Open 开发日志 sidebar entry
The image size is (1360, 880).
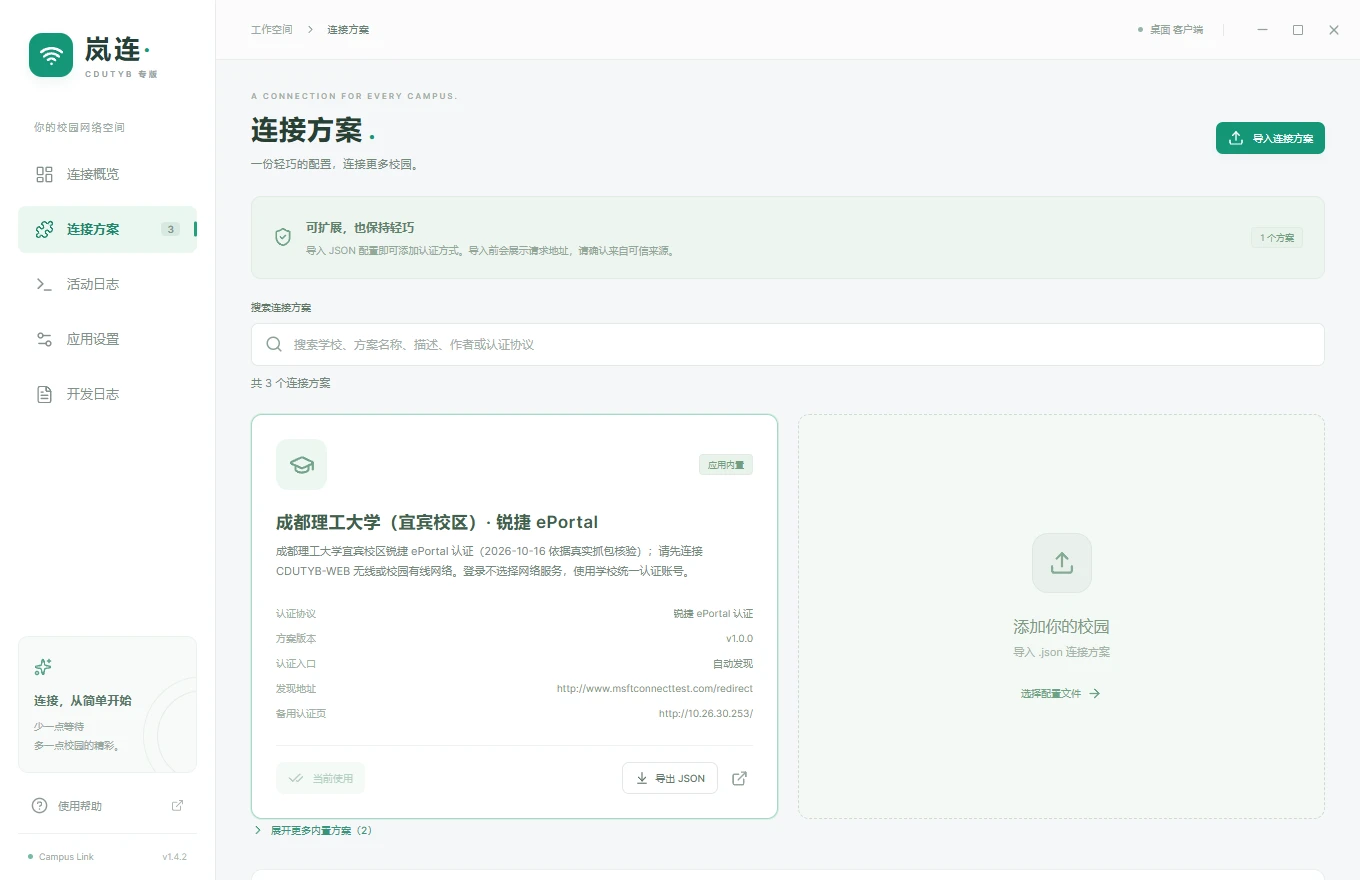pos(107,394)
